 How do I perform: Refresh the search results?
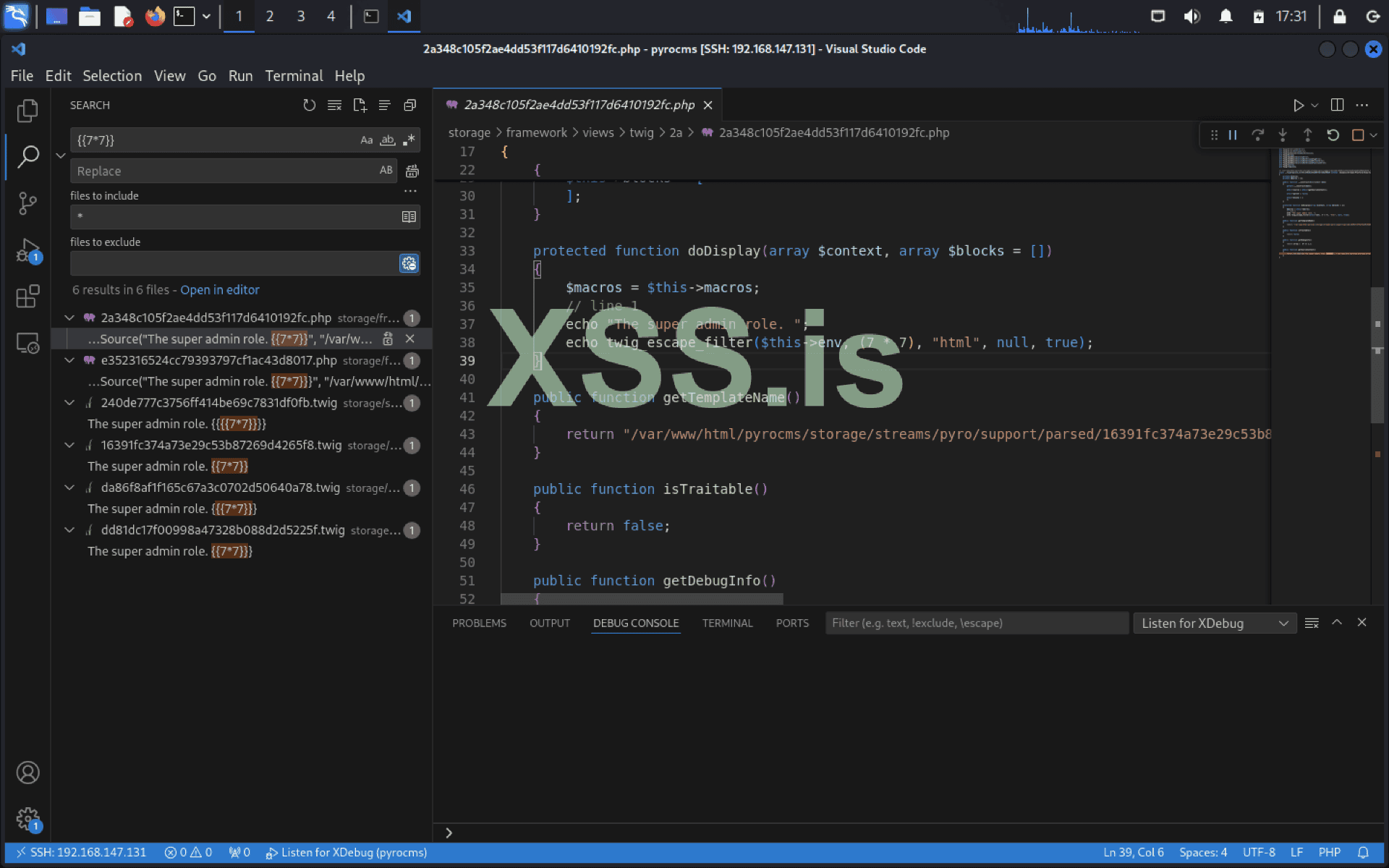coord(310,106)
